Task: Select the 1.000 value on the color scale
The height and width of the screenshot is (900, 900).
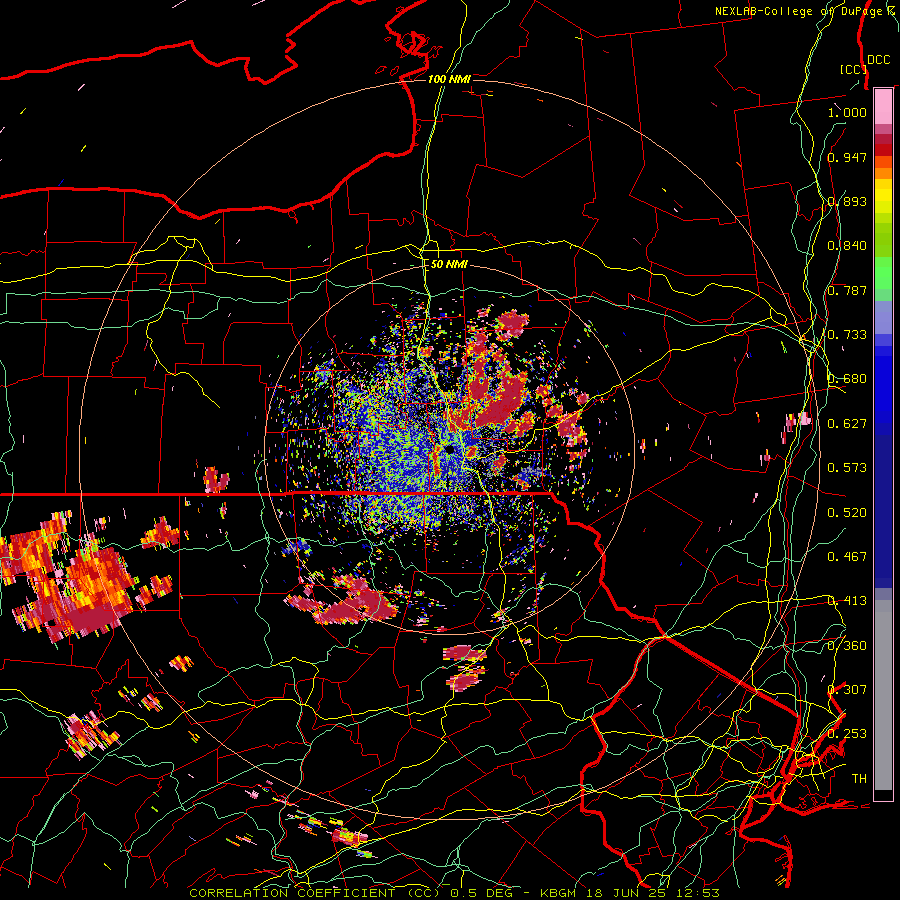Action: coord(847,112)
